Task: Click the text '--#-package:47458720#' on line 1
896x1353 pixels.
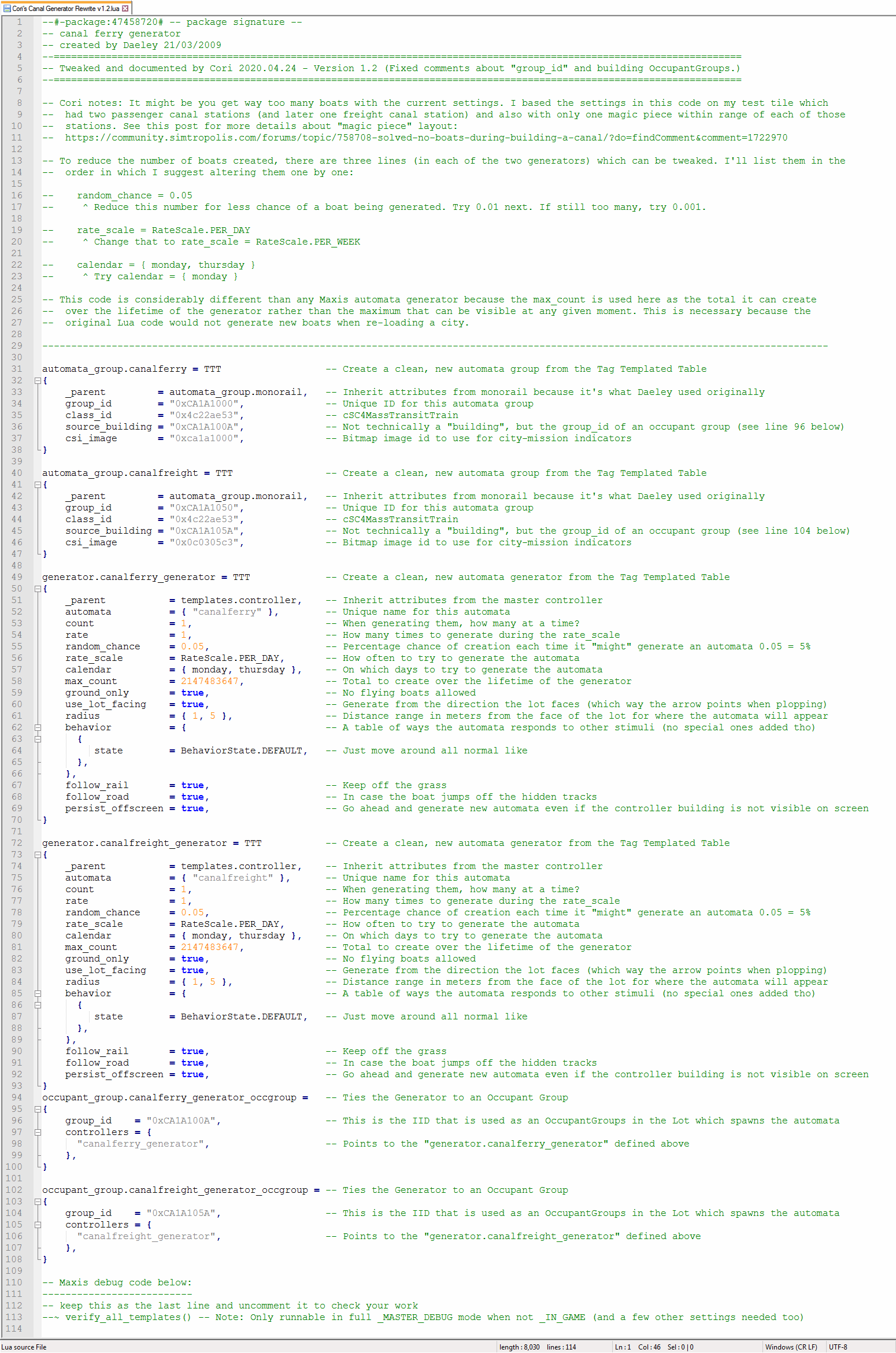Action: [x=103, y=22]
